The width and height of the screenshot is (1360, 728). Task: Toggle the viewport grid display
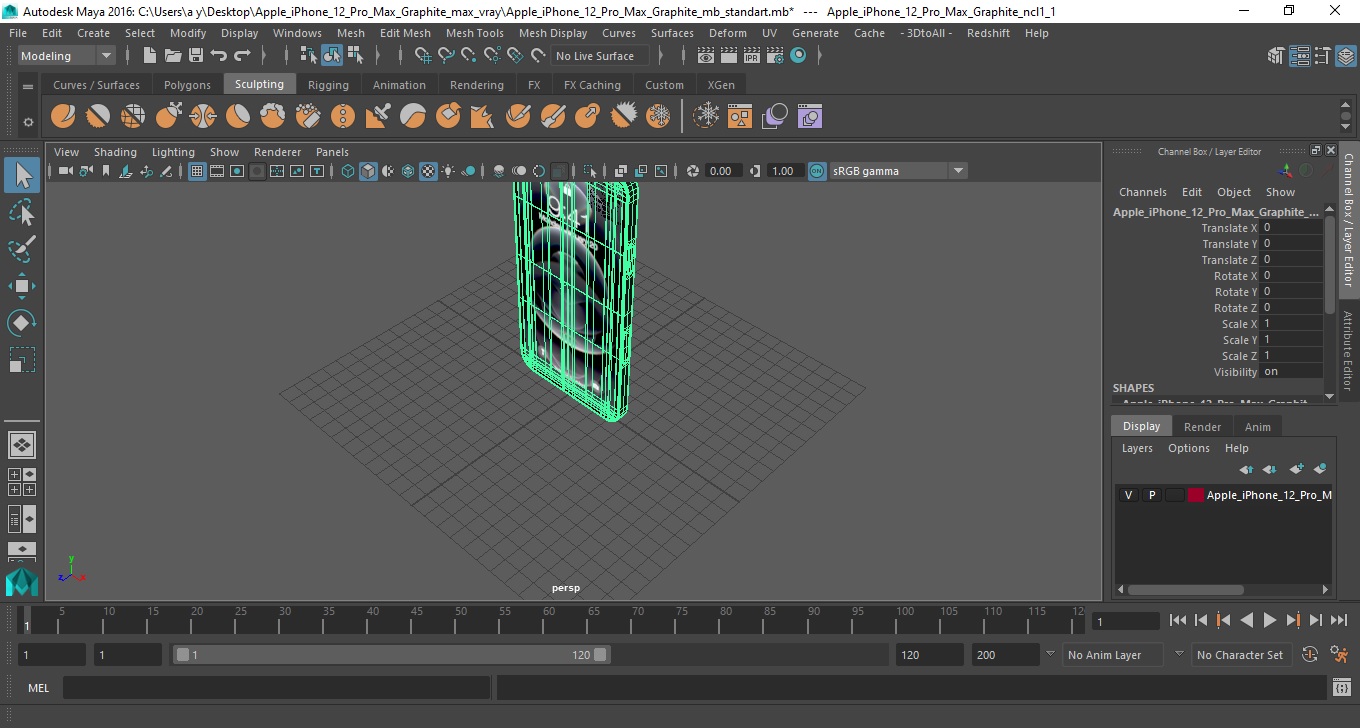197,171
